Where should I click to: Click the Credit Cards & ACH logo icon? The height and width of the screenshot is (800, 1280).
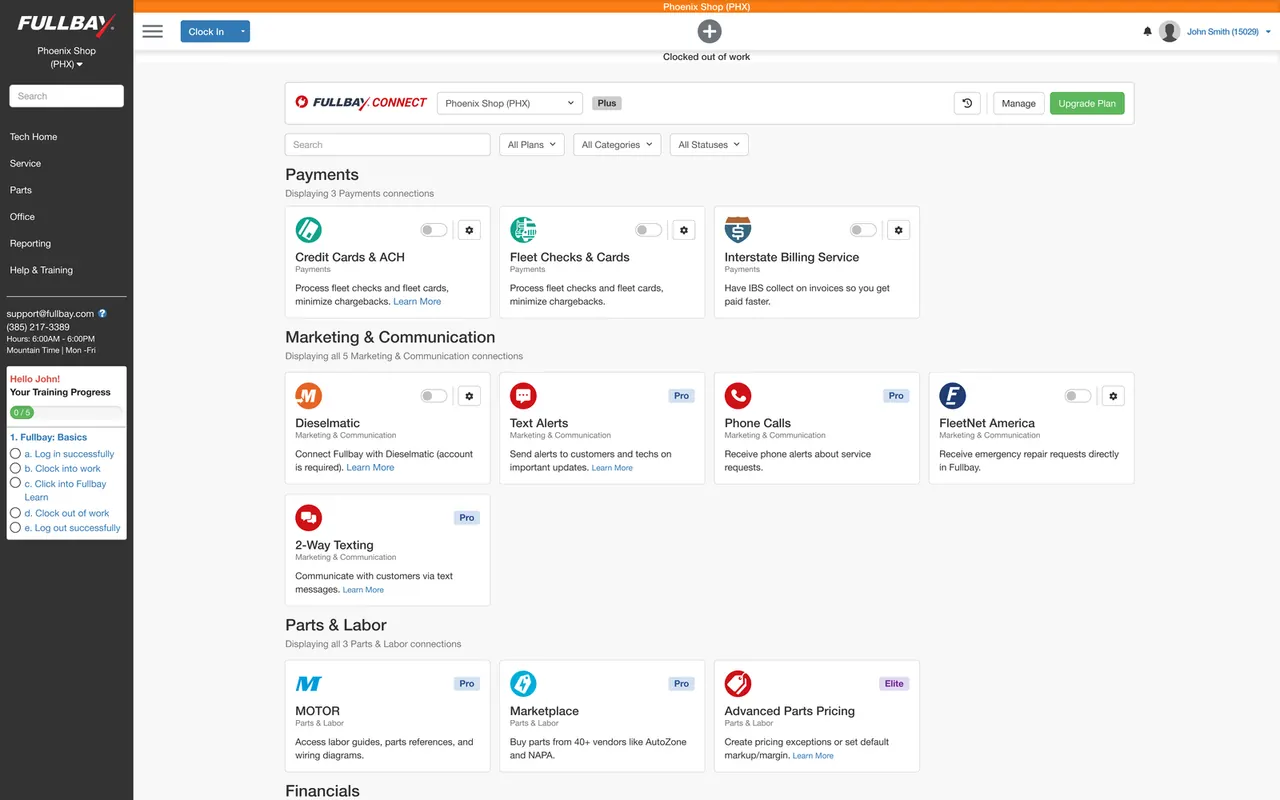pyautogui.click(x=308, y=230)
